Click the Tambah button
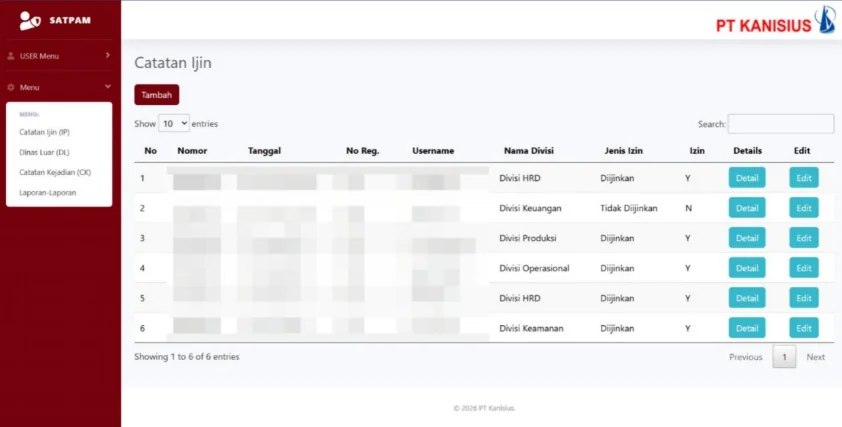842x427 pixels. click(157, 95)
